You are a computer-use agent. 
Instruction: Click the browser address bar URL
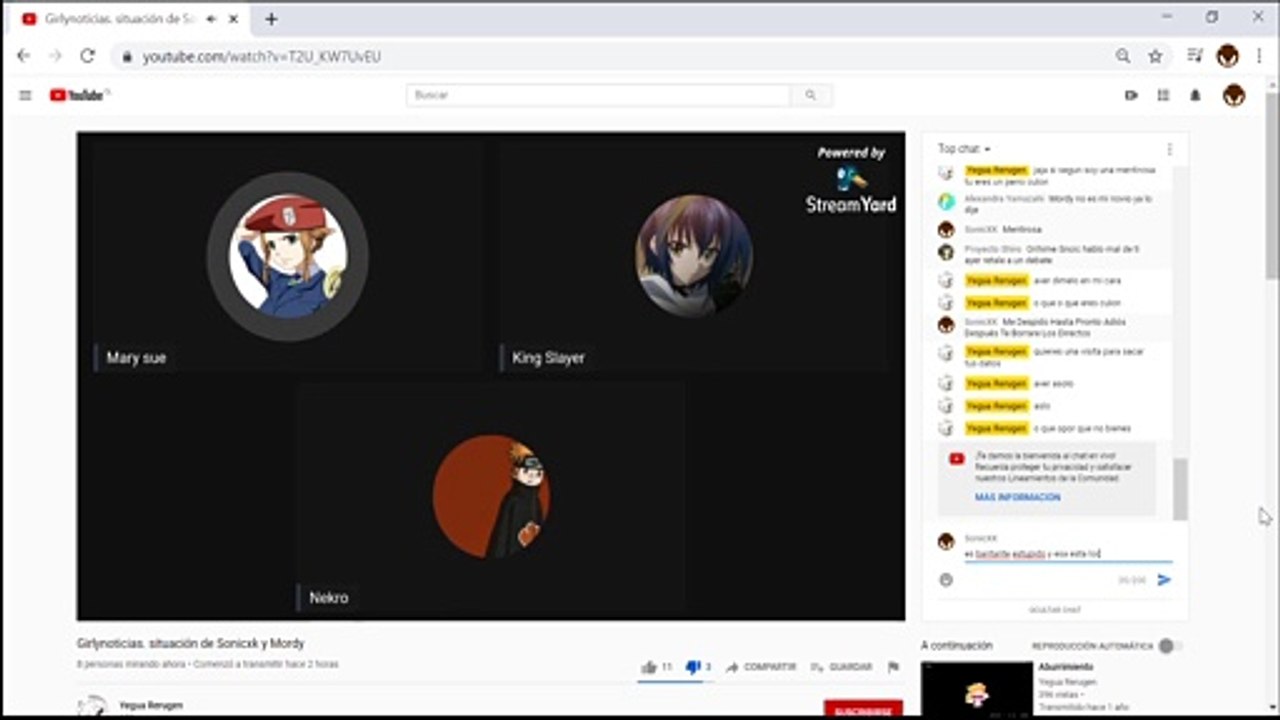point(262,57)
